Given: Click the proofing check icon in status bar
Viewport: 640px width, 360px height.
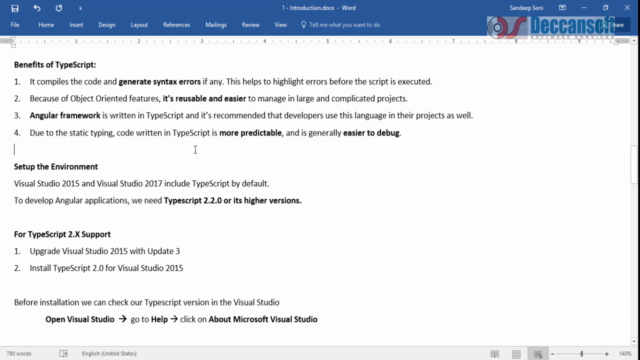Looking at the screenshot, I should 64,353.
